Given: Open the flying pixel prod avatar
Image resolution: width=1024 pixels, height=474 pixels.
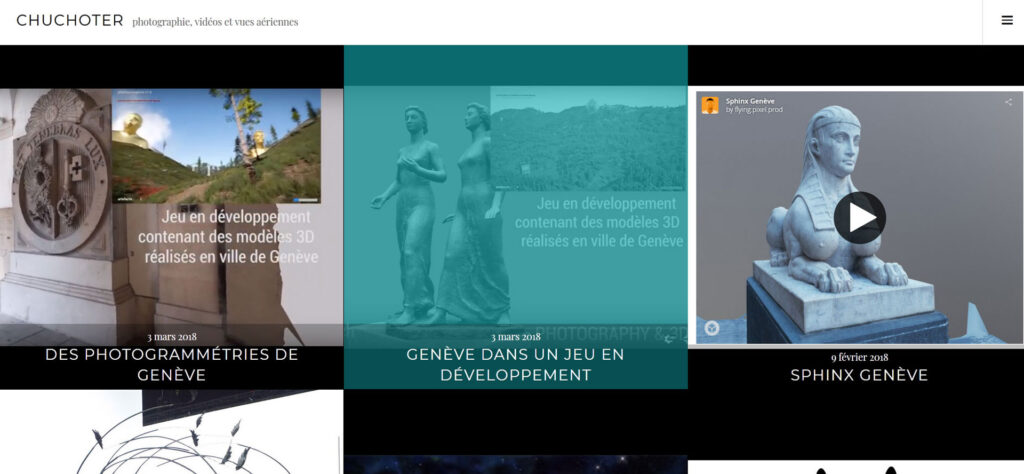Looking at the screenshot, I should pos(710,105).
